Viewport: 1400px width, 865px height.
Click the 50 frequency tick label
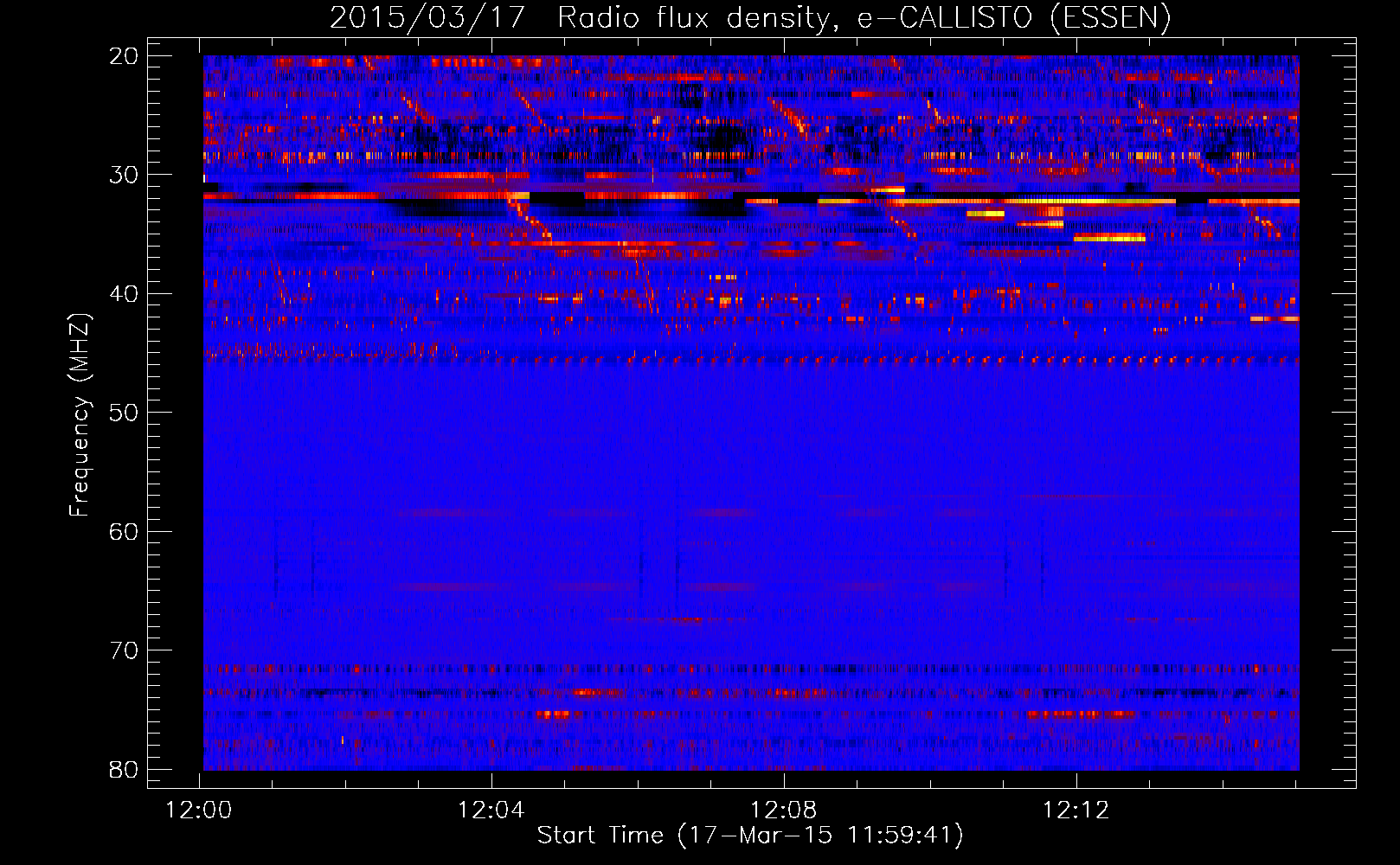124,413
